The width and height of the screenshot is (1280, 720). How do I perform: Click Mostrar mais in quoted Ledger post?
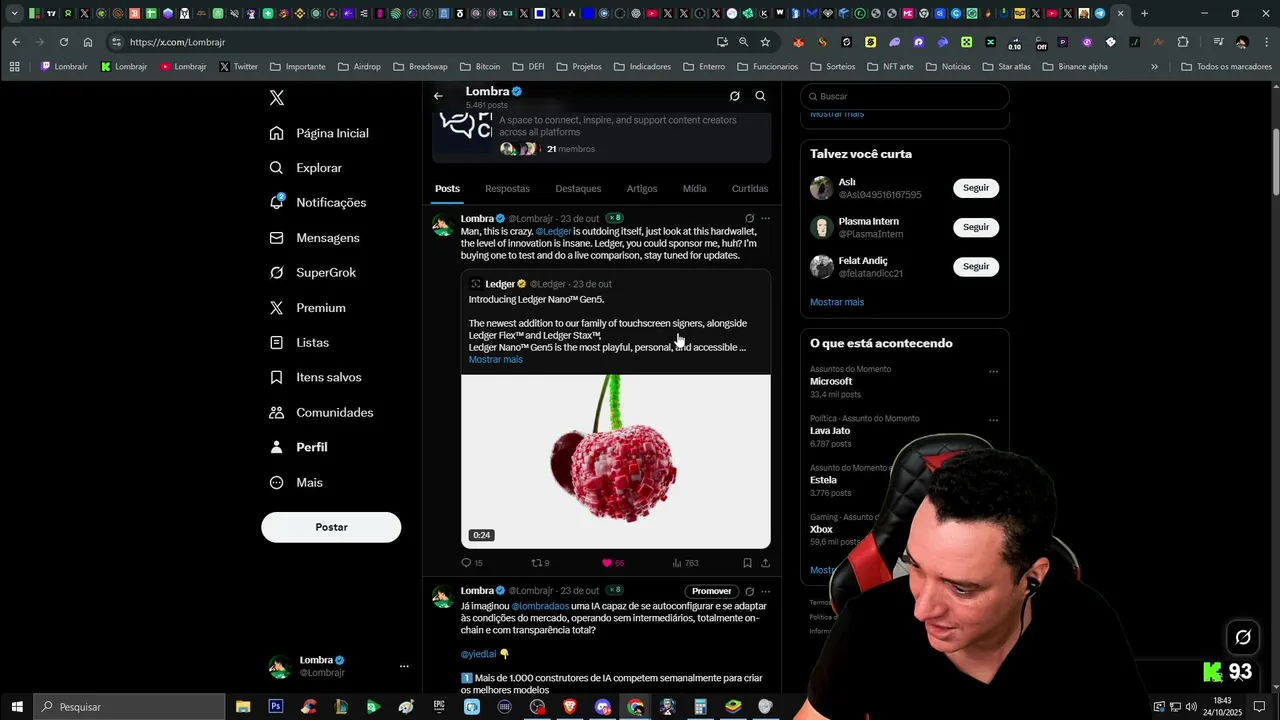[x=495, y=359]
